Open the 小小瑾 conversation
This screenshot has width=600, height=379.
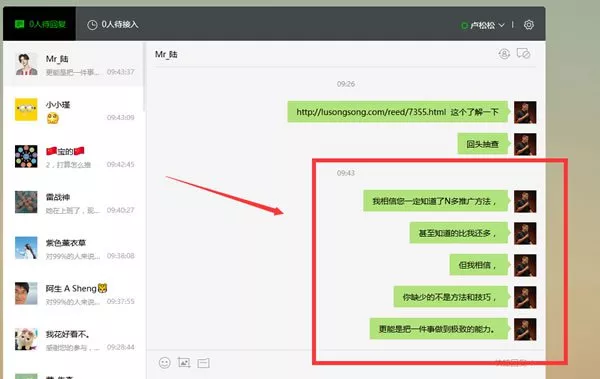tap(73, 110)
